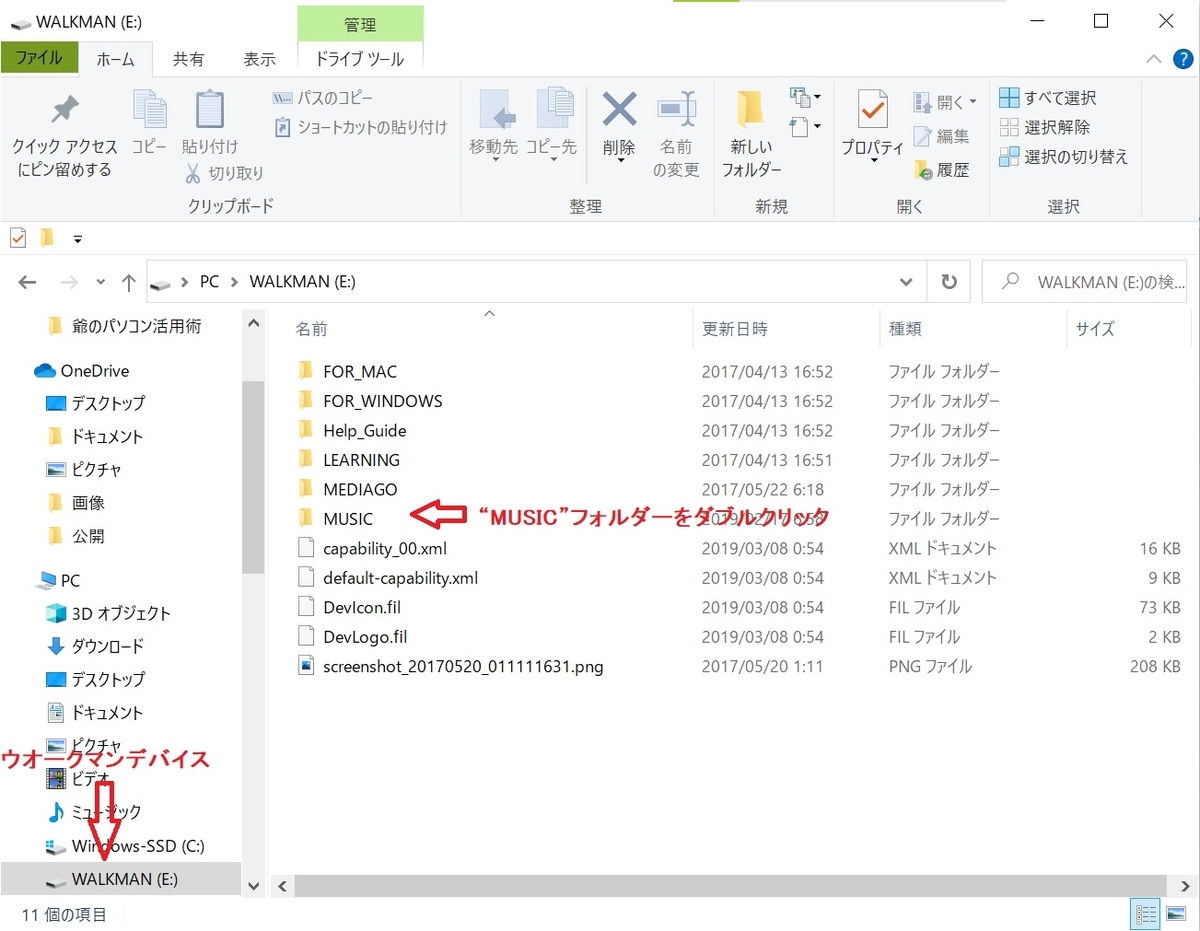Click the パスのコピー toolbar item
Screen dimensions: 1200x931
pos(330,97)
